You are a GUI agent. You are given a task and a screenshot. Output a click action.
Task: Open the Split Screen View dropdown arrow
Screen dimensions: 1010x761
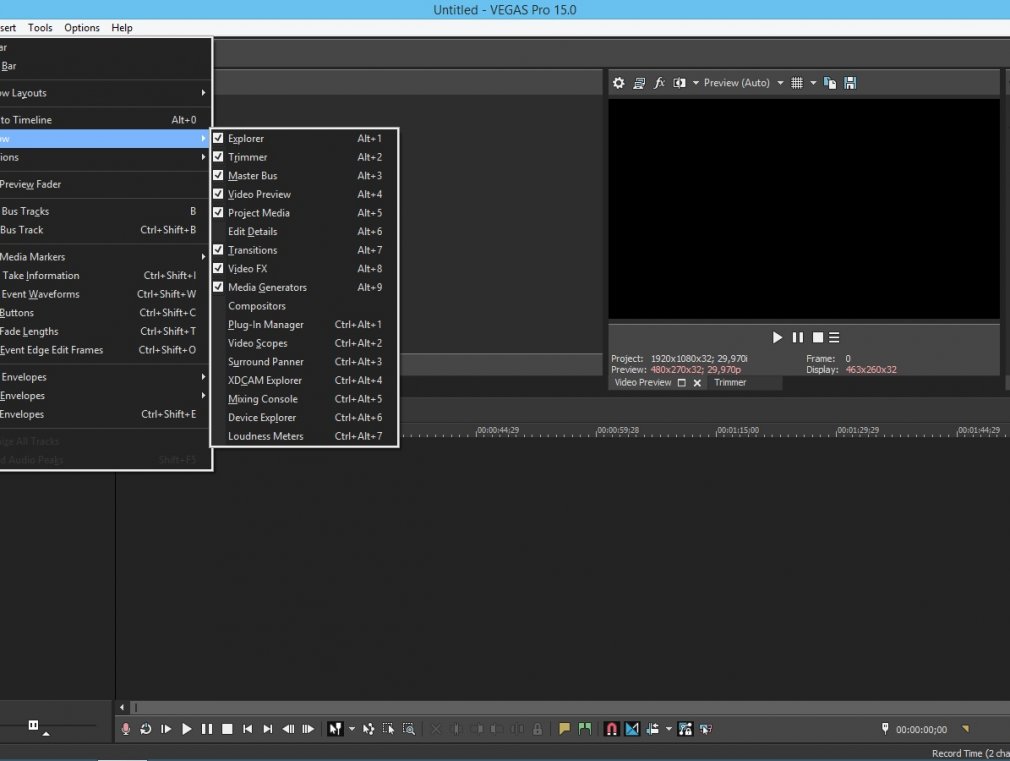tap(696, 83)
